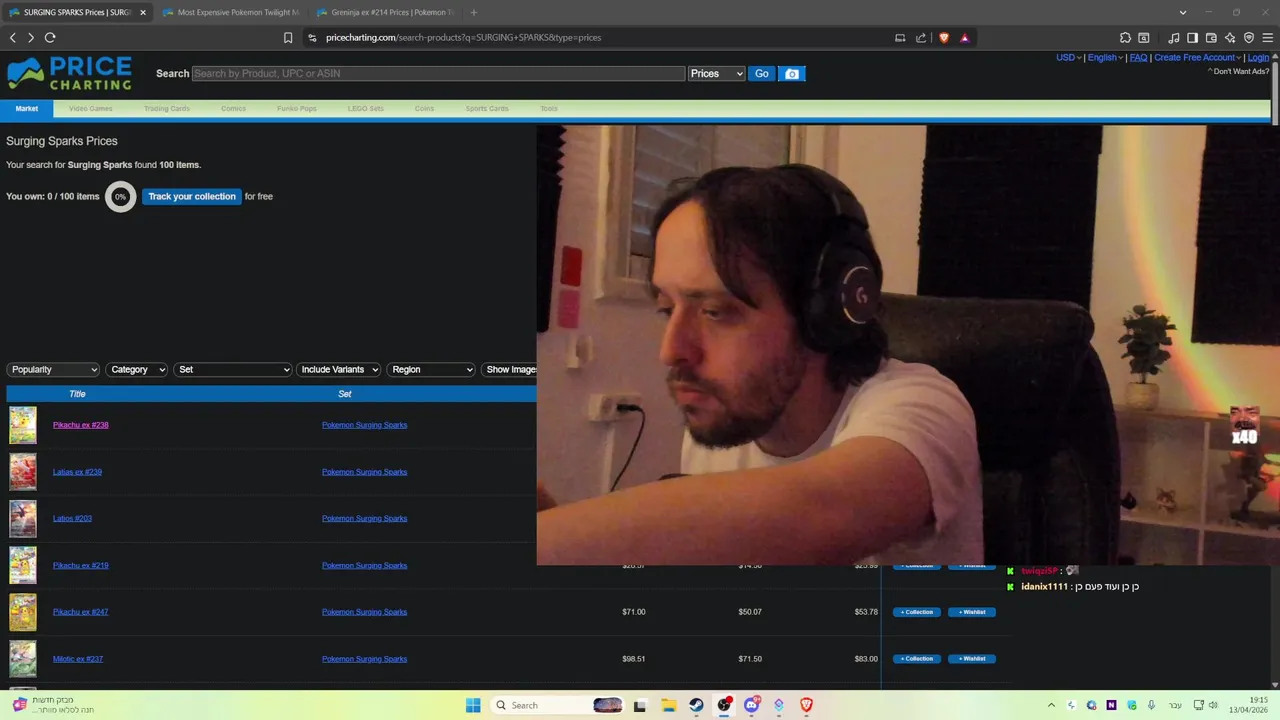Viewport: 1280px width, 720px height.
Task: Go back to the previous page
Action: coord(13,37)
